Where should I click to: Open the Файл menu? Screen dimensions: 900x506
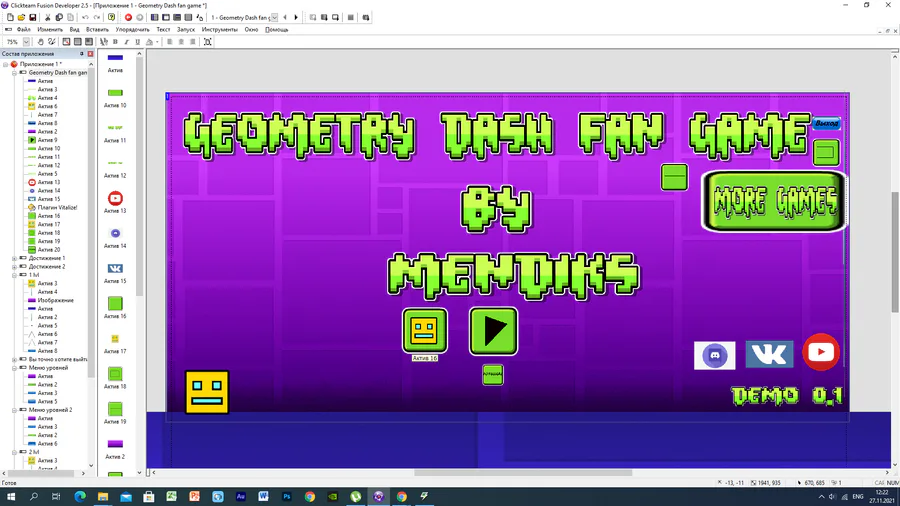[x=24, y=29]
